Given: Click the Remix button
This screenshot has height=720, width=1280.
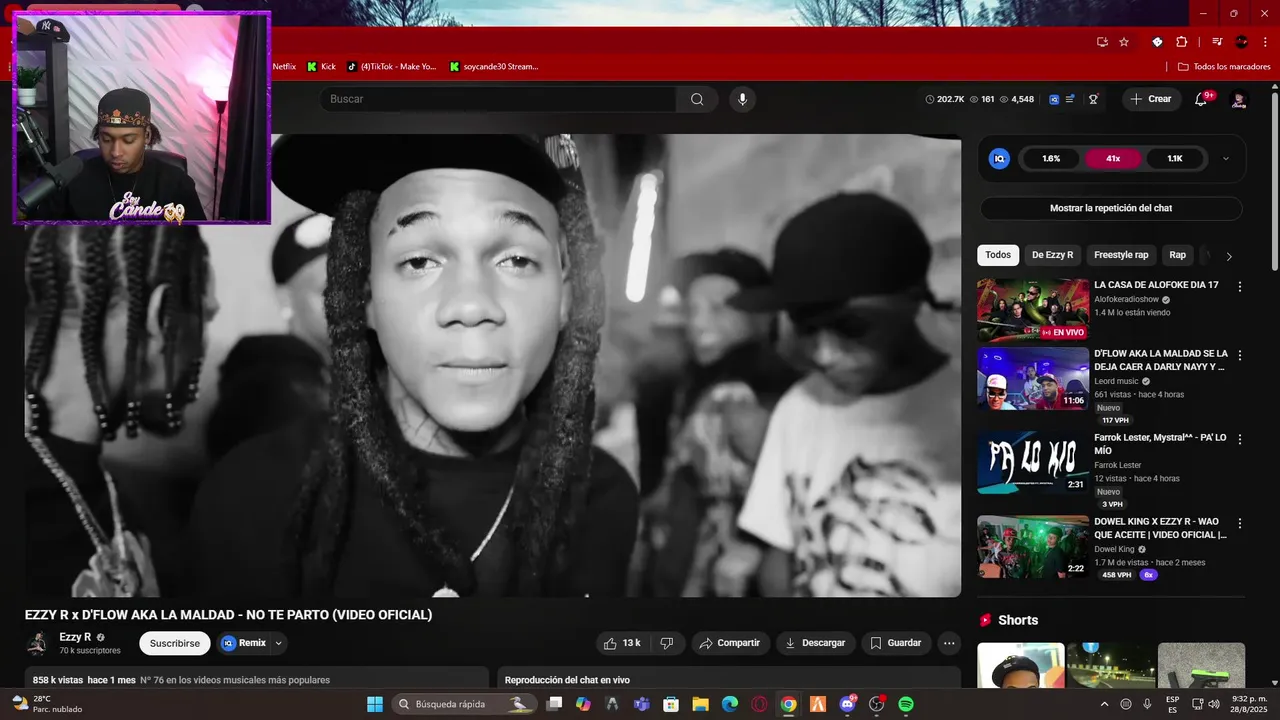Looking at the screenshot, I should [244, 643].
